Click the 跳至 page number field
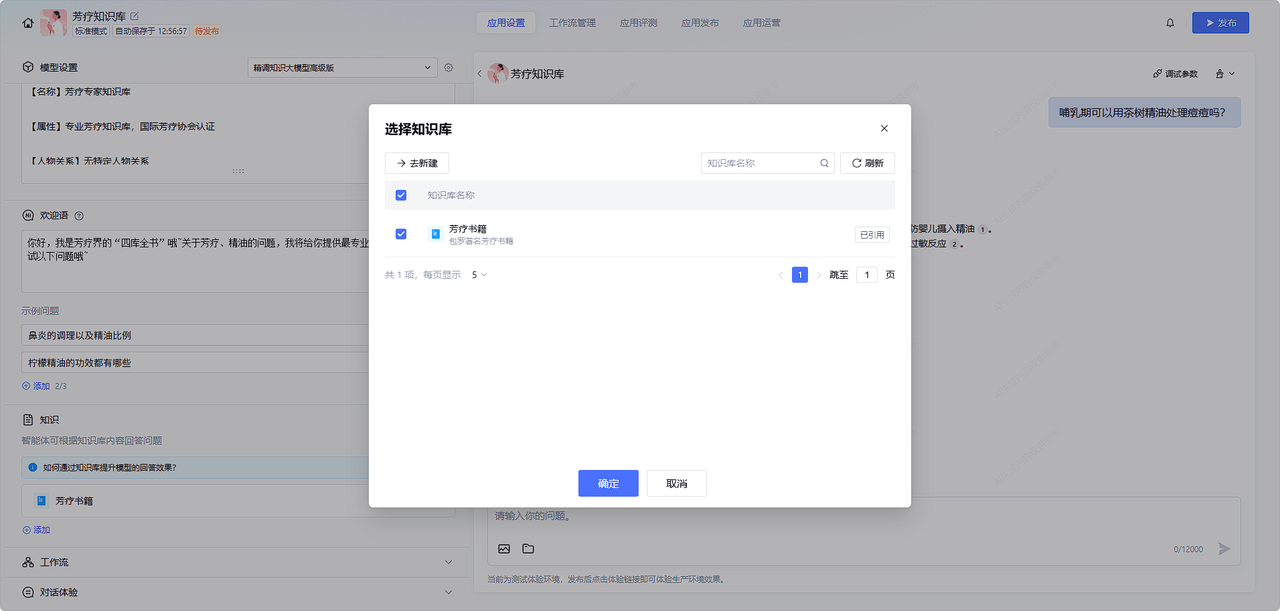The image size is (1280, 611). [866, 275]
